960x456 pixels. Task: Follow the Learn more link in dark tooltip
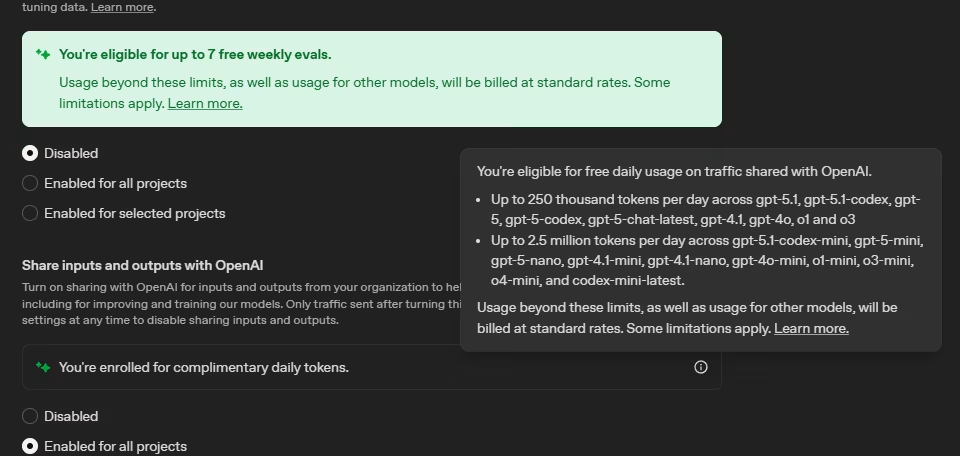tap(811, 328)
